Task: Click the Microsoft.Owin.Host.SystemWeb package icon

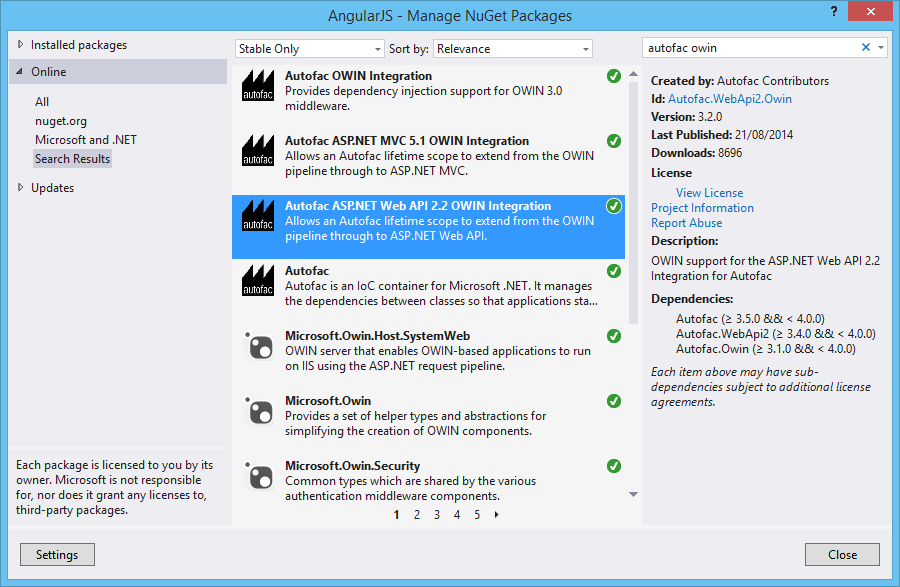Action: click(258, 346)
